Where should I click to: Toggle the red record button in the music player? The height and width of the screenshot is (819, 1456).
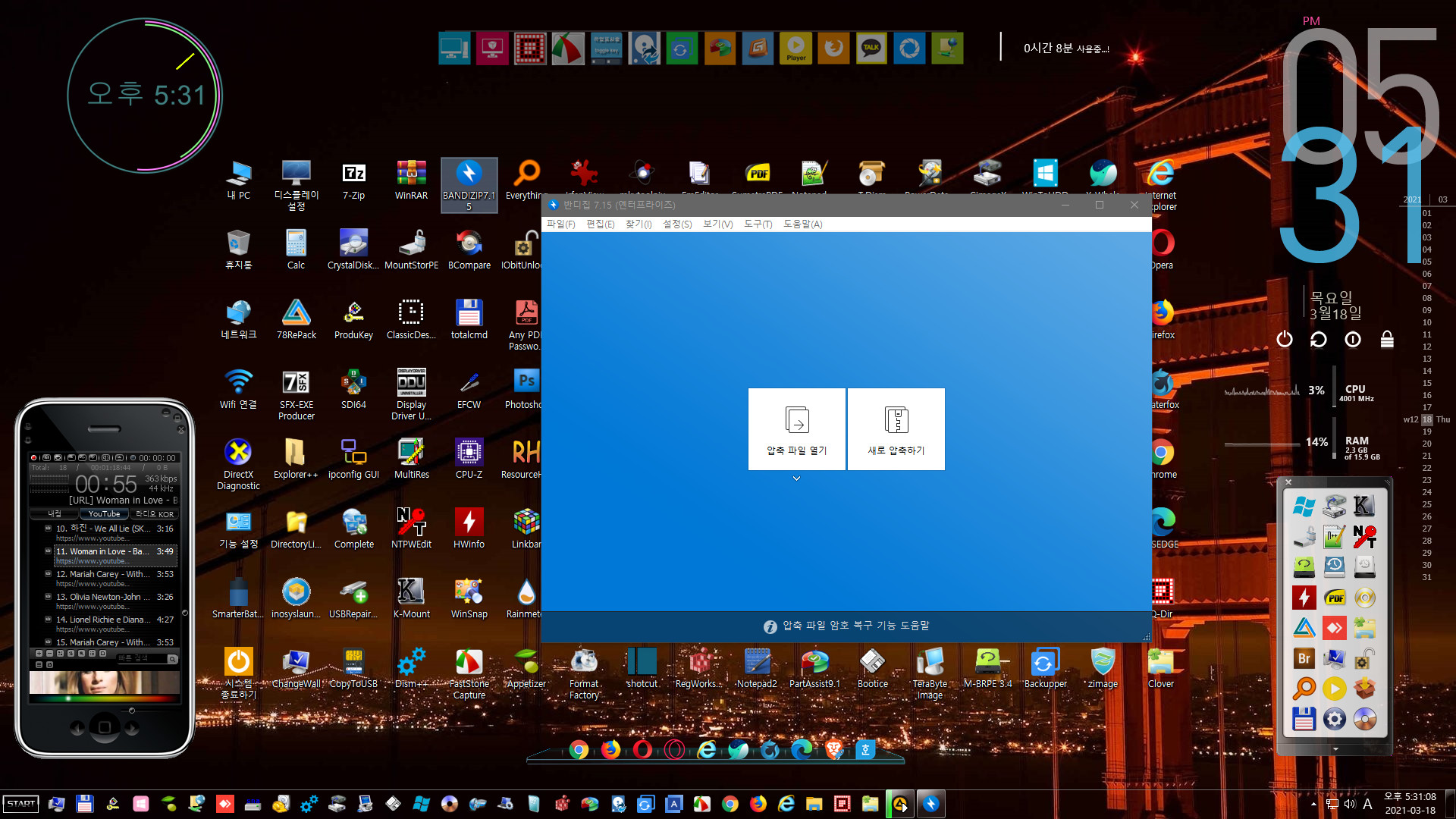[x=33, y=457]
